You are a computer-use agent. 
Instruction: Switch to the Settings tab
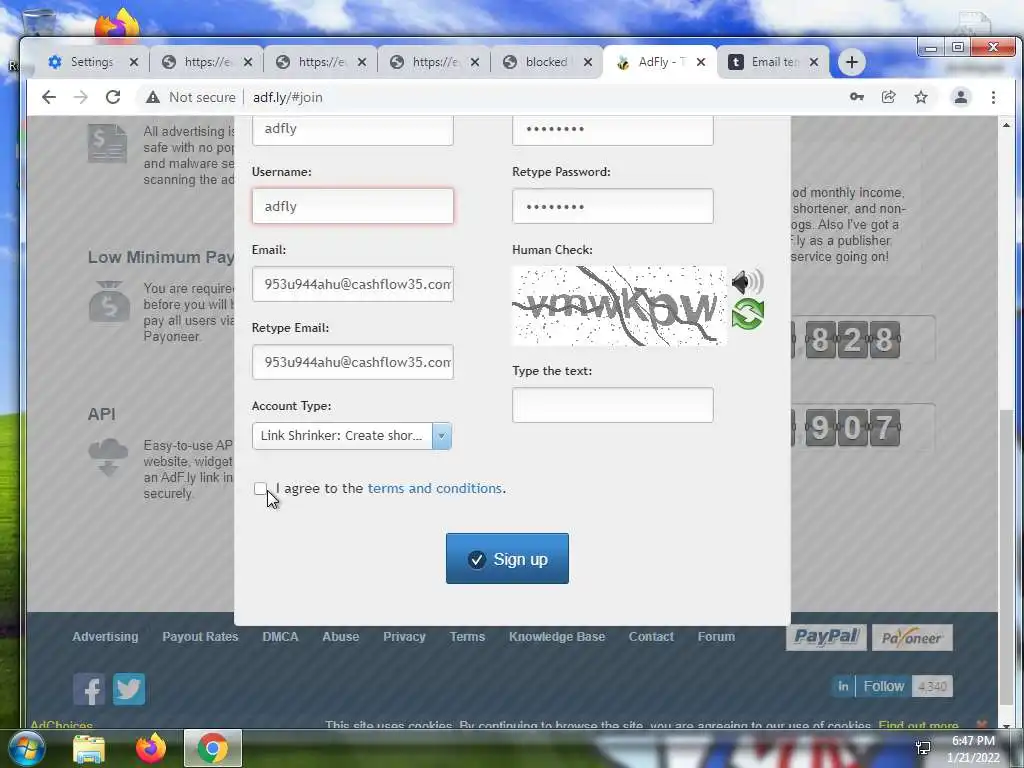click(93, 62)
